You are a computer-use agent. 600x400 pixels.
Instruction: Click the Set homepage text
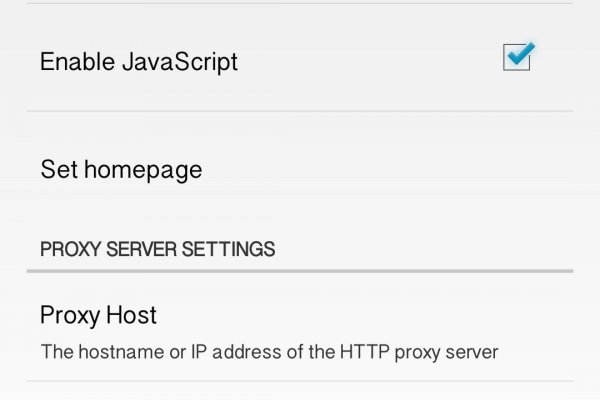pos(120,169)
